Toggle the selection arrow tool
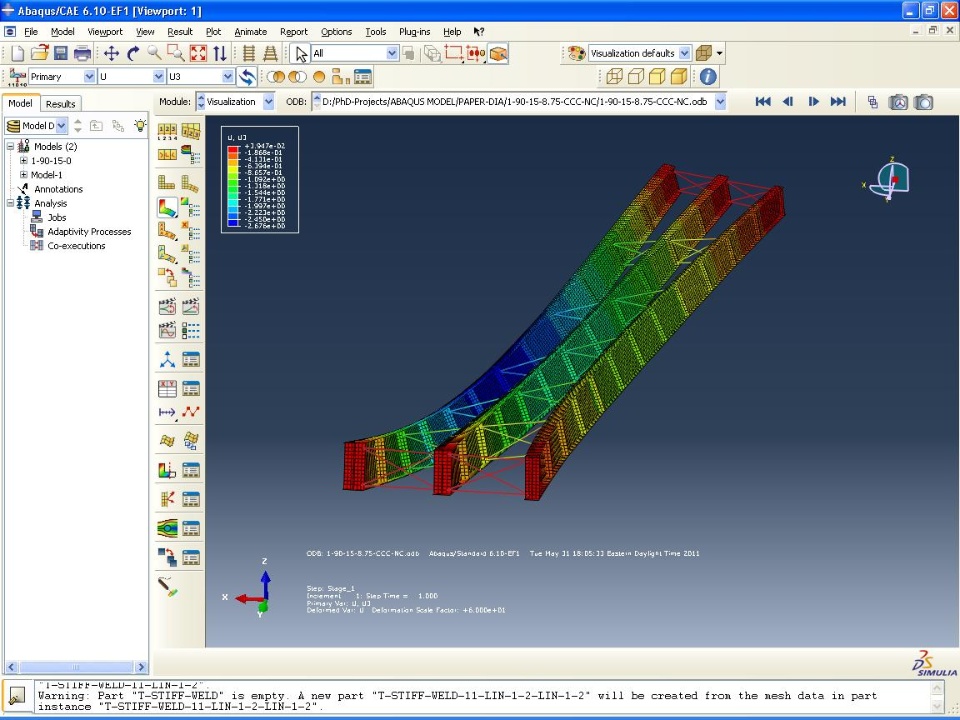This screenshot has width=960, height=720. (x=300, y=53)
